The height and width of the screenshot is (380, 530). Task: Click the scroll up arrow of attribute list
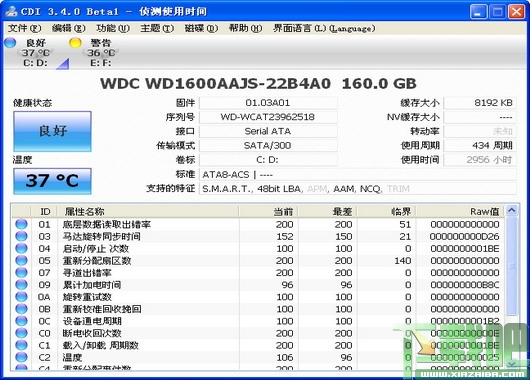[x=512, y=211]
